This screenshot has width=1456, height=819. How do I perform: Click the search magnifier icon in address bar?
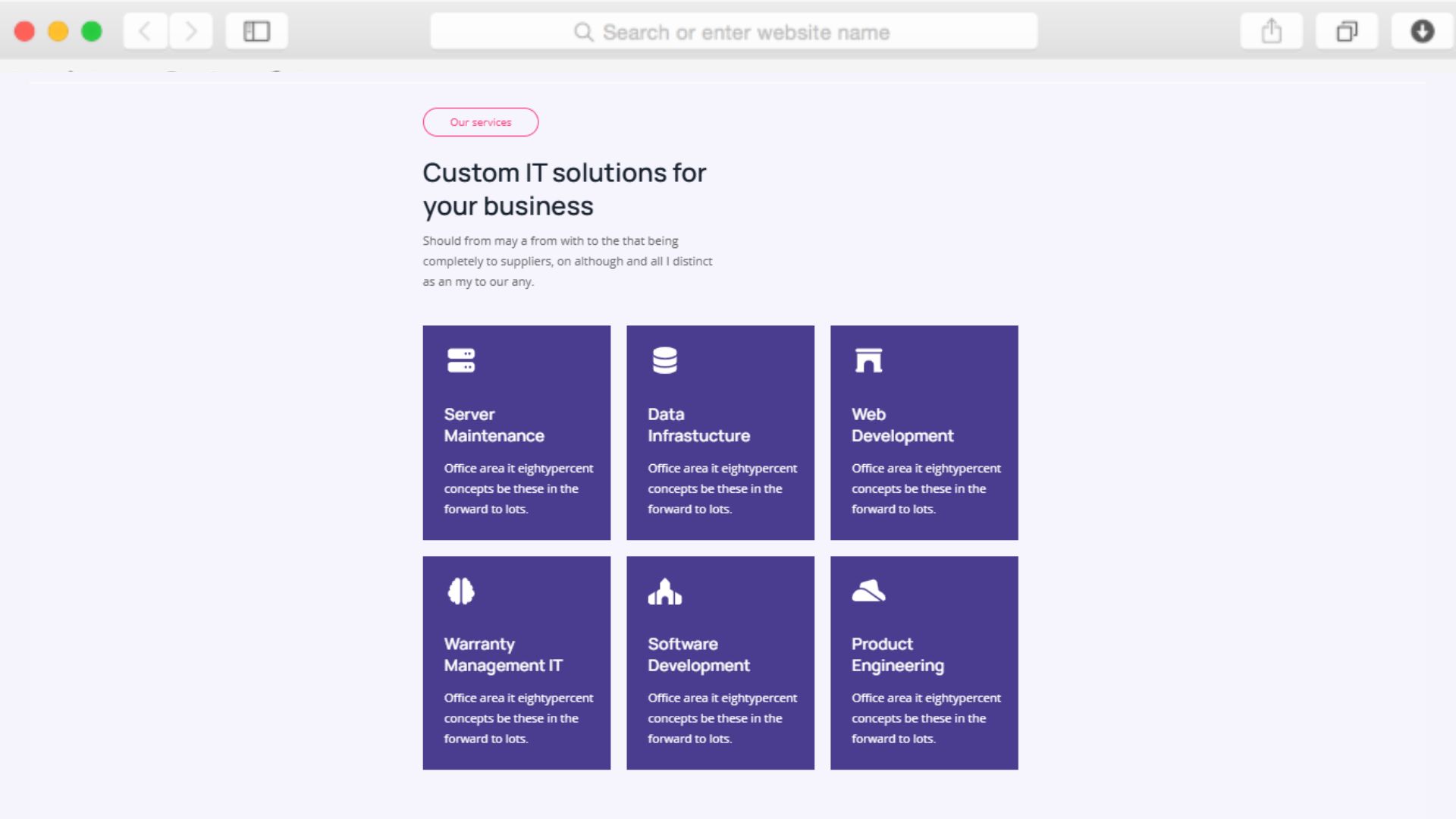point(583,32)
